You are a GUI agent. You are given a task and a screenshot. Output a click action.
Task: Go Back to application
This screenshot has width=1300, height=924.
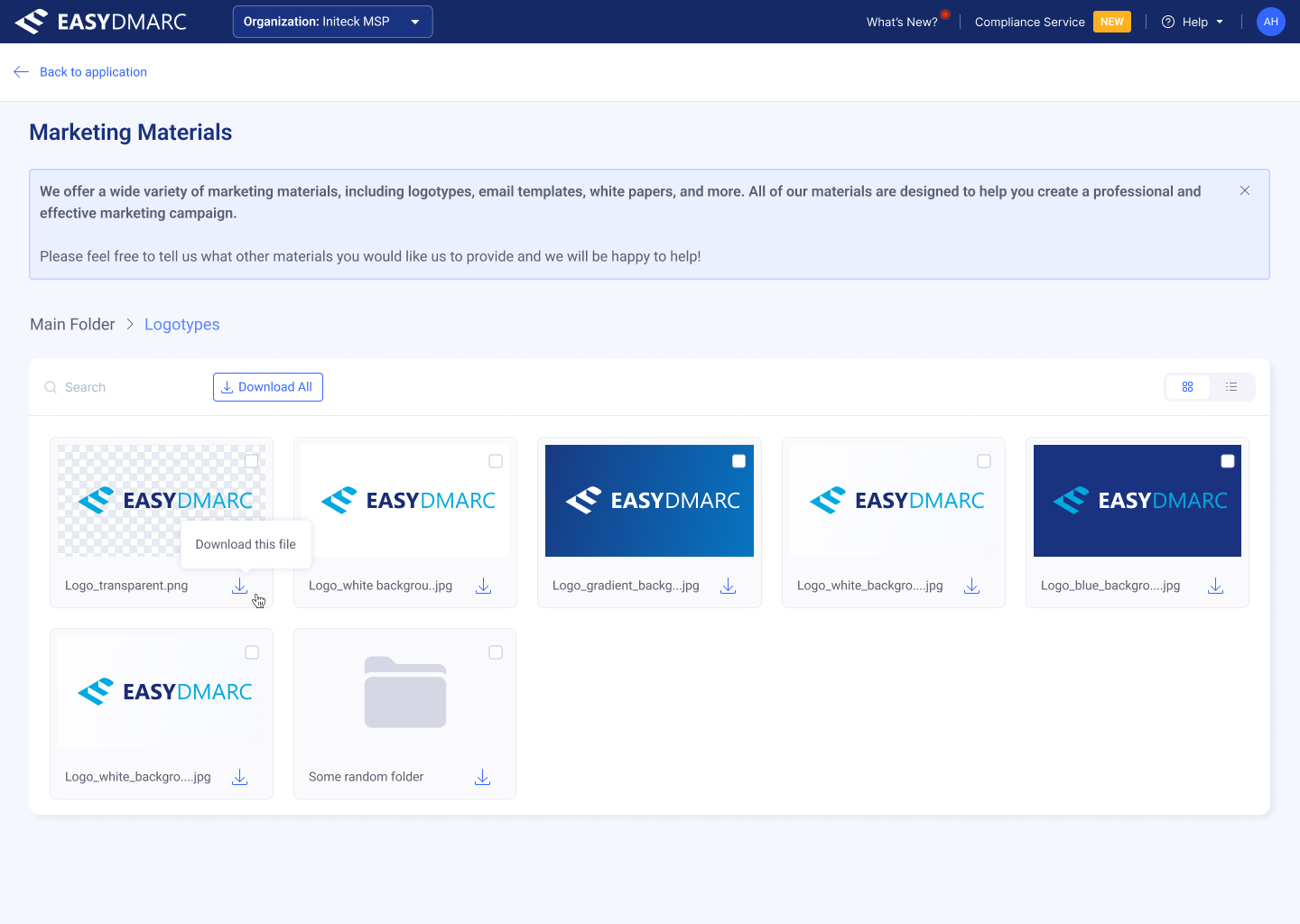point(93,72)
